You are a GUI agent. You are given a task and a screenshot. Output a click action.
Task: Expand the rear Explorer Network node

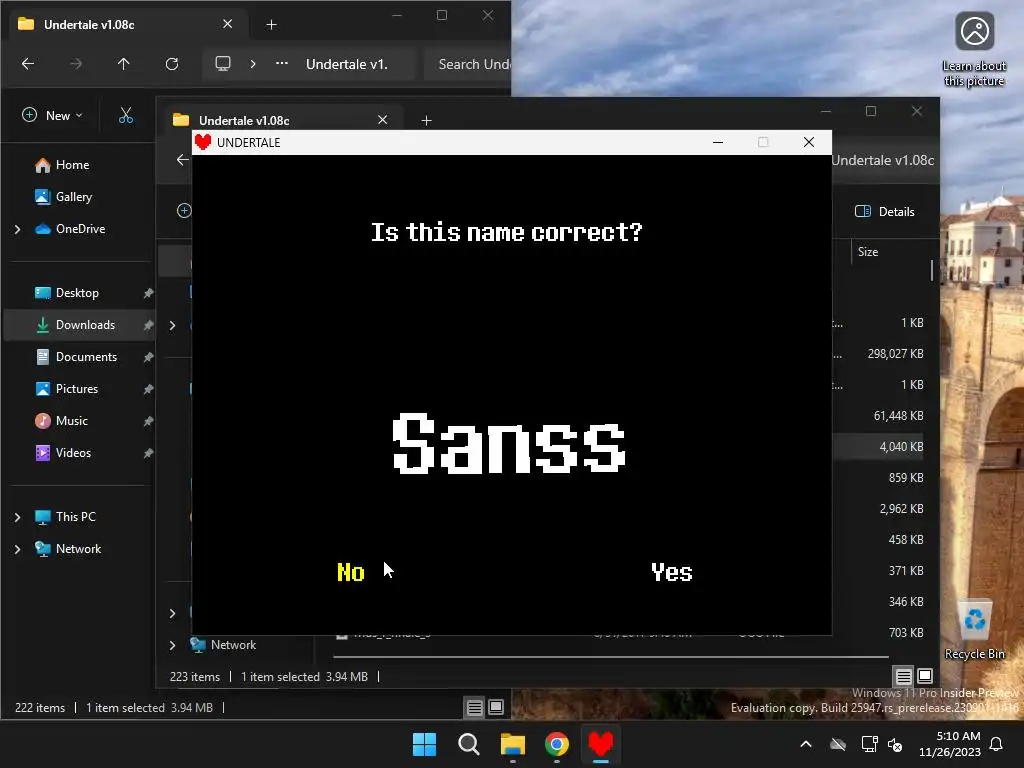[x=18, y=549]
